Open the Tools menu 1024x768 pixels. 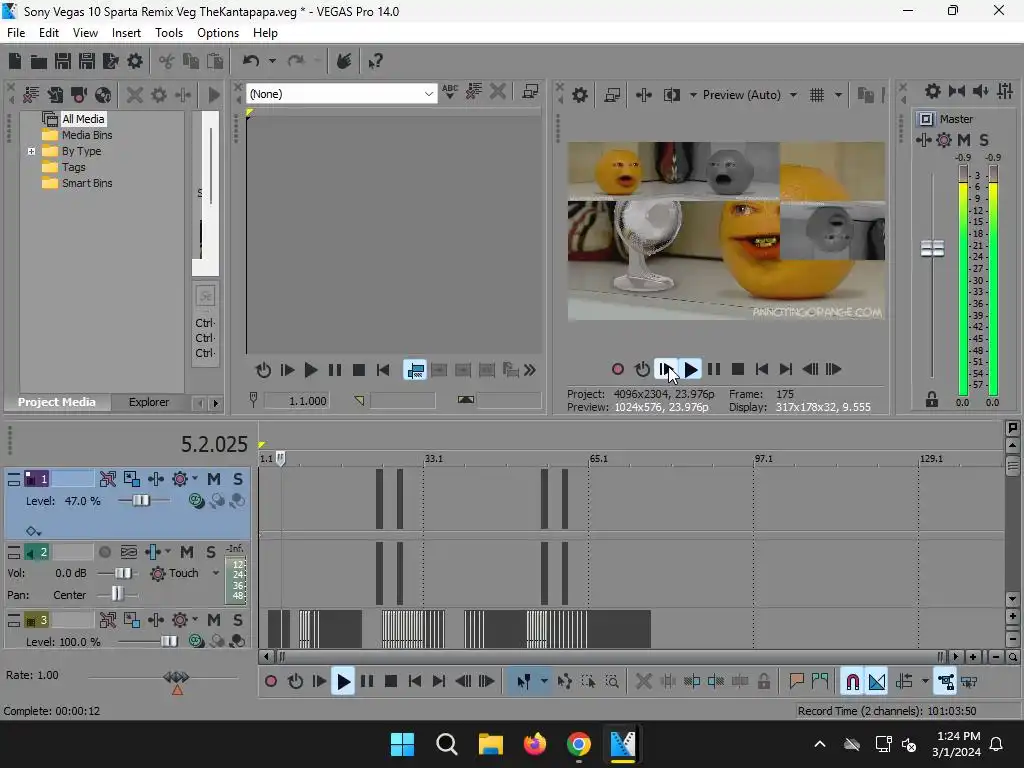point(168,33)
